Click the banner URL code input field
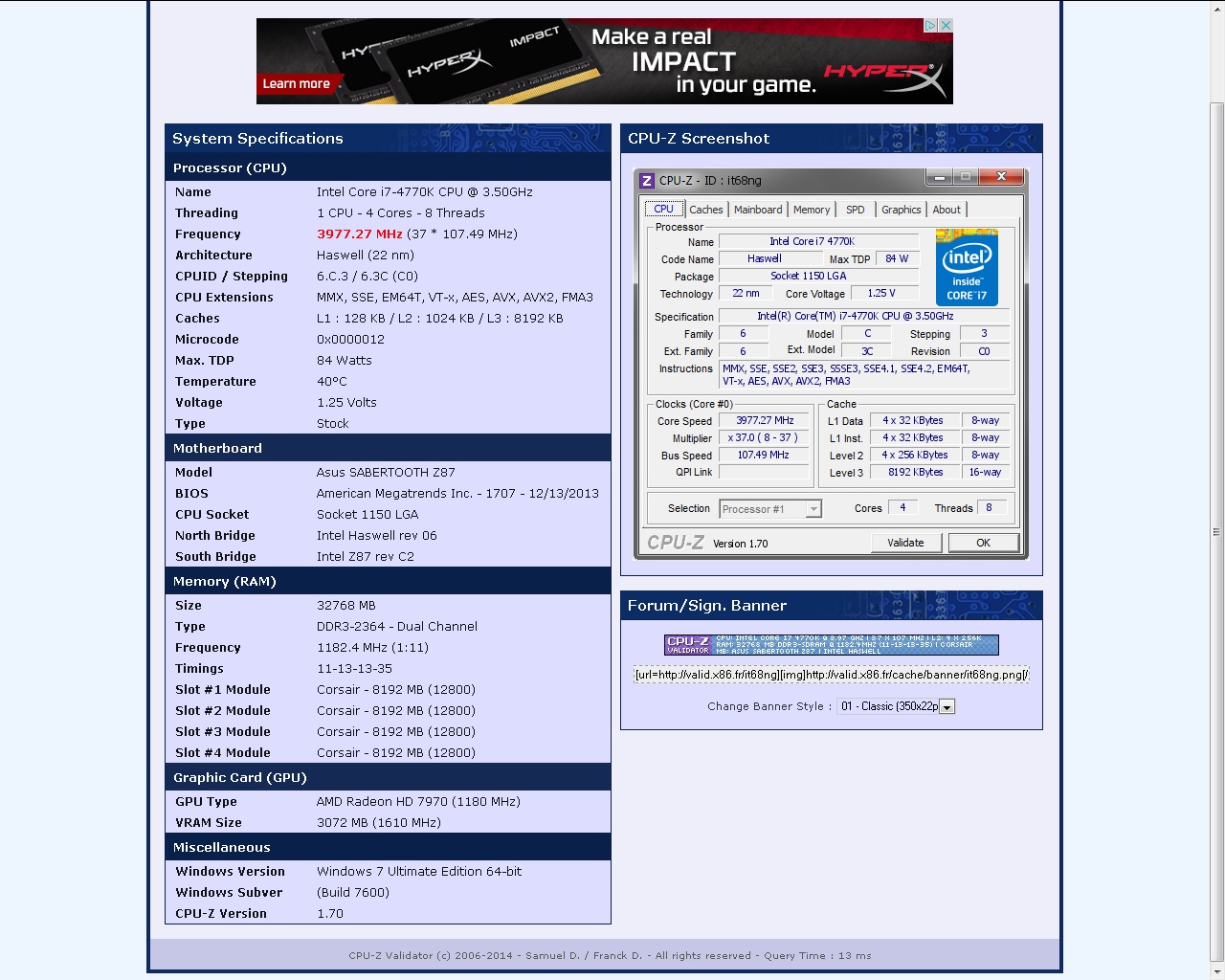This screenshot has width=1225, height=980. 832,675
